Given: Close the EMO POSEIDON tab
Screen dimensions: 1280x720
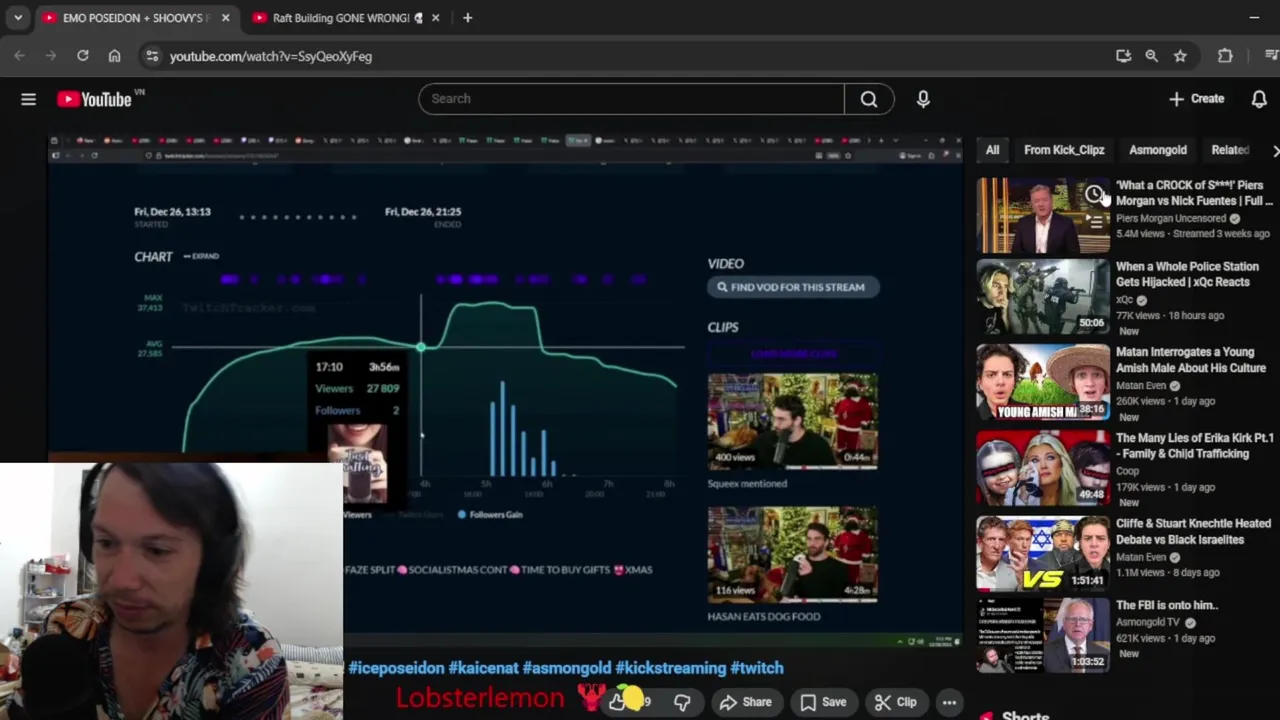Looking at the screenshot, I should click(225, 18).
